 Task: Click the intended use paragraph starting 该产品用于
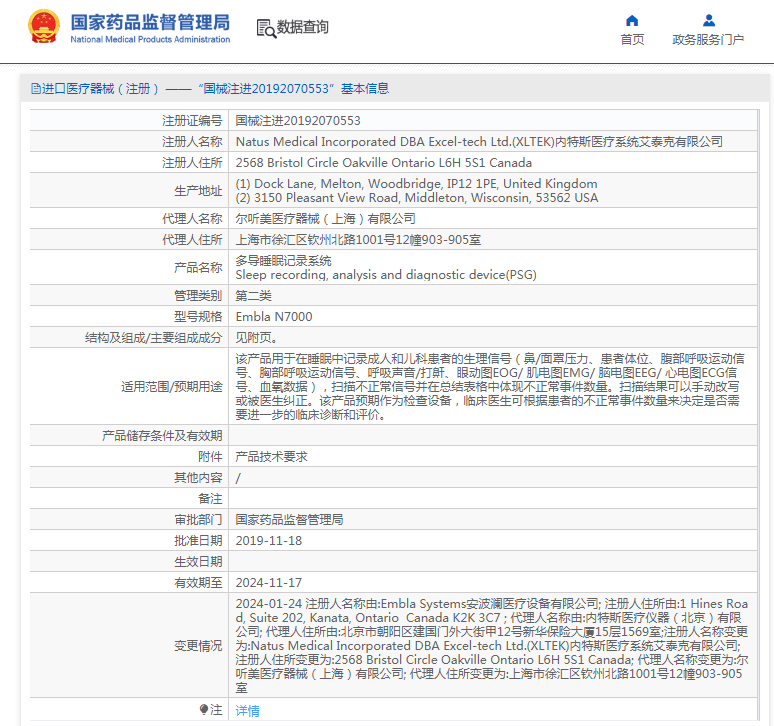coord(490,386)
